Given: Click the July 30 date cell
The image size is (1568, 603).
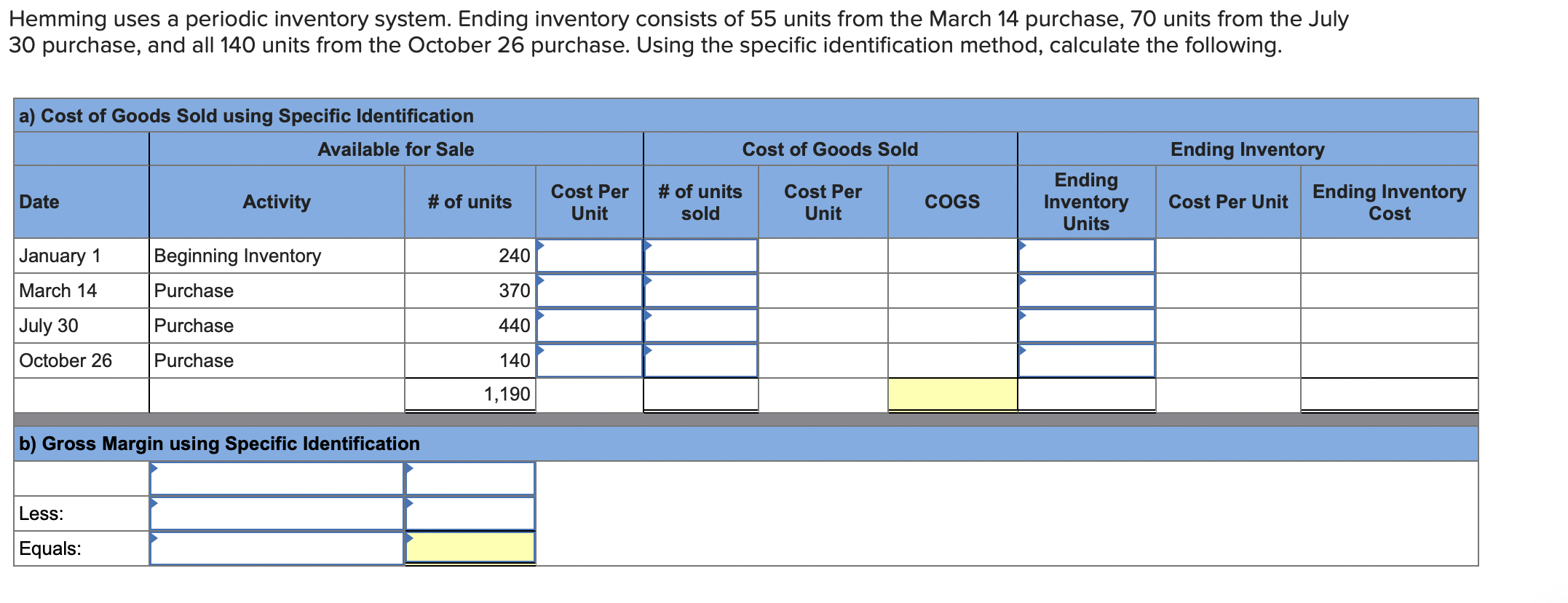Looking at the screenshot, I should 82,326.
